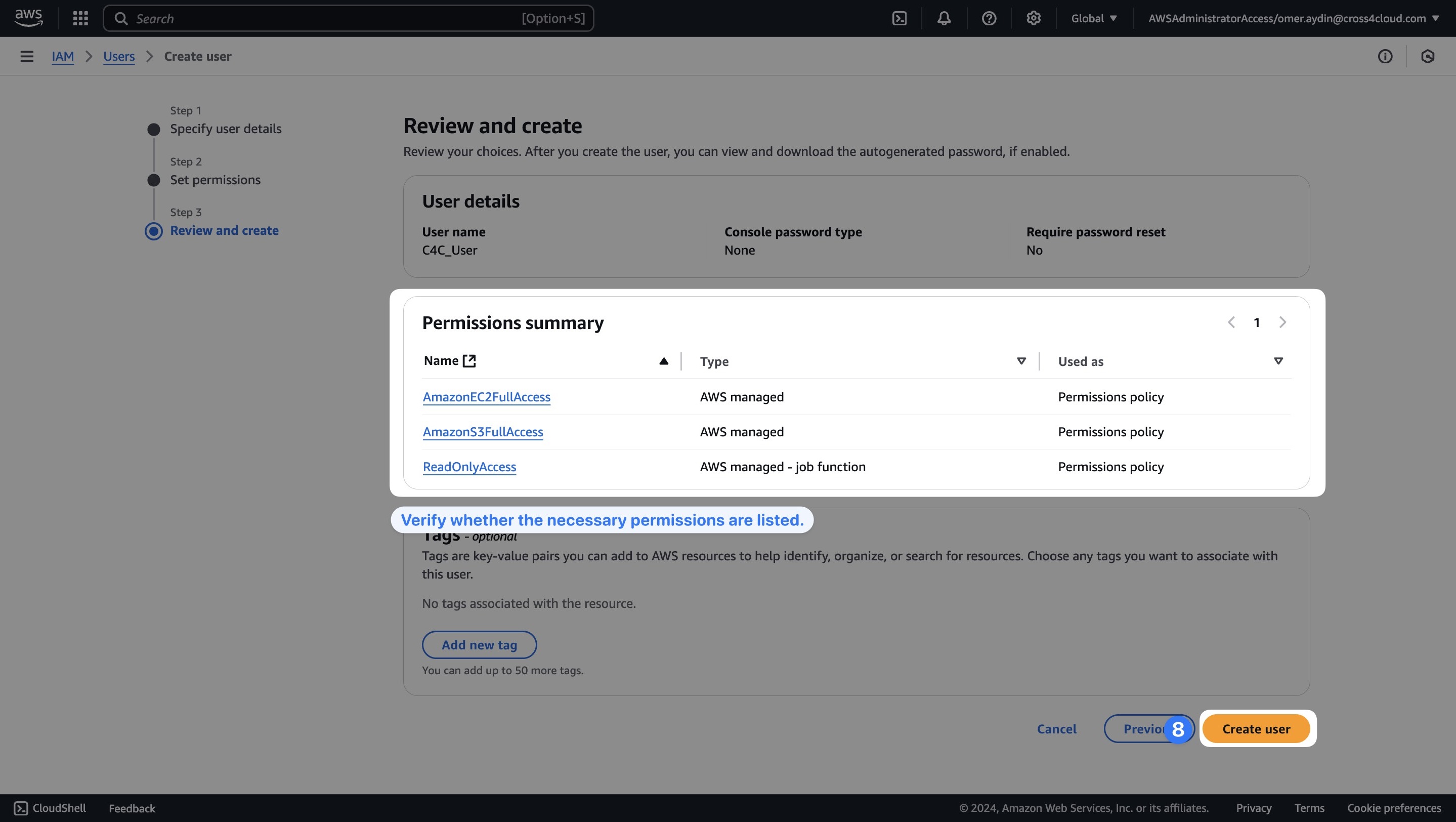Click the help question mark icon
The height and width of the screenshot is (822, 1456).
[988, 18]
